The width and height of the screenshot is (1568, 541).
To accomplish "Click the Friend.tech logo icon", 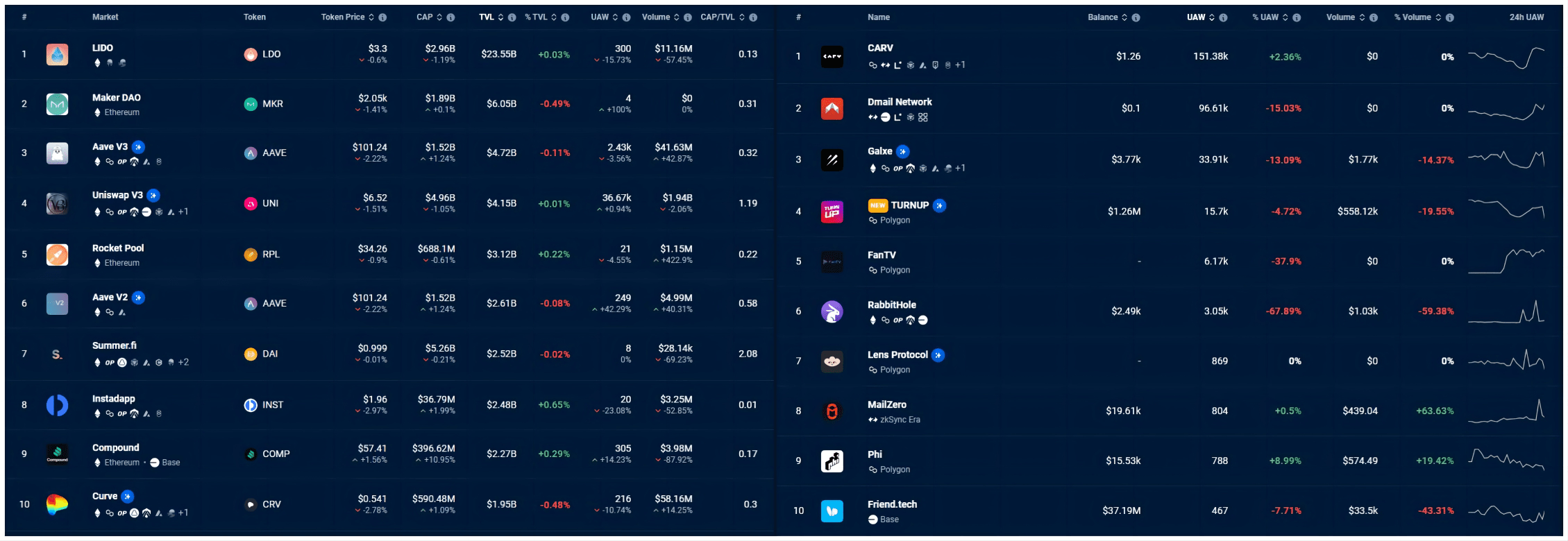I will pyautogui.click(x=832, y=511).
